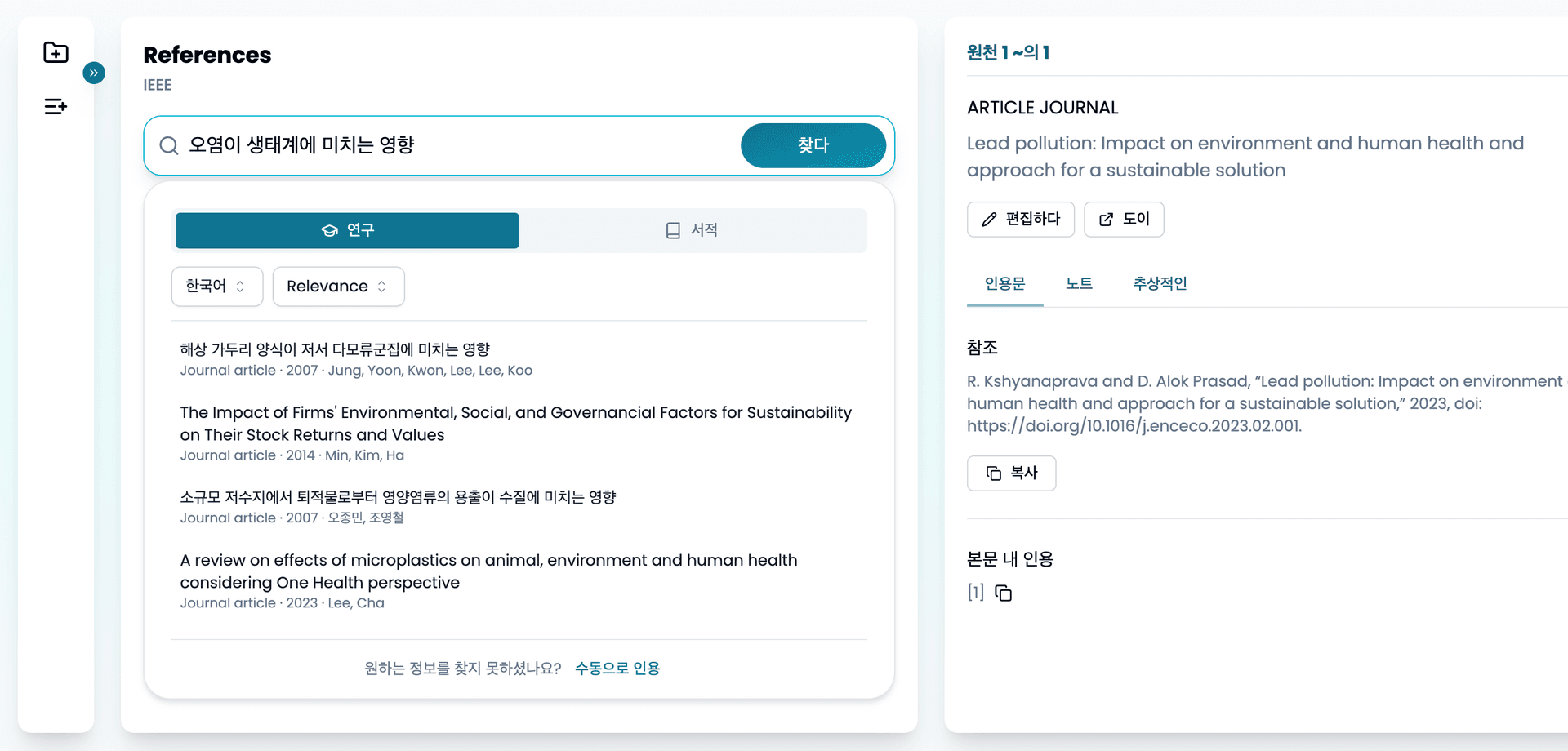
Task: Click the 수동으로 인용 link
Action: coord(617,669)
